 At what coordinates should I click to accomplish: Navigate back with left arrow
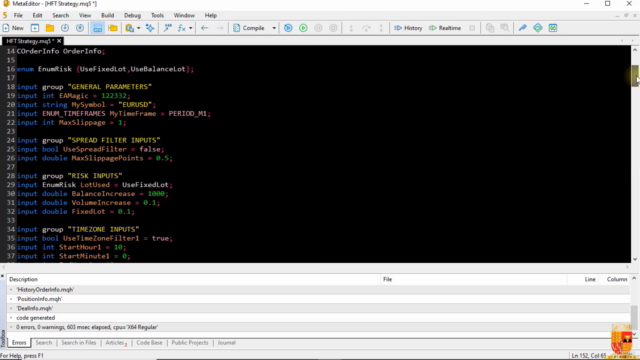click(x=204, y=28)
